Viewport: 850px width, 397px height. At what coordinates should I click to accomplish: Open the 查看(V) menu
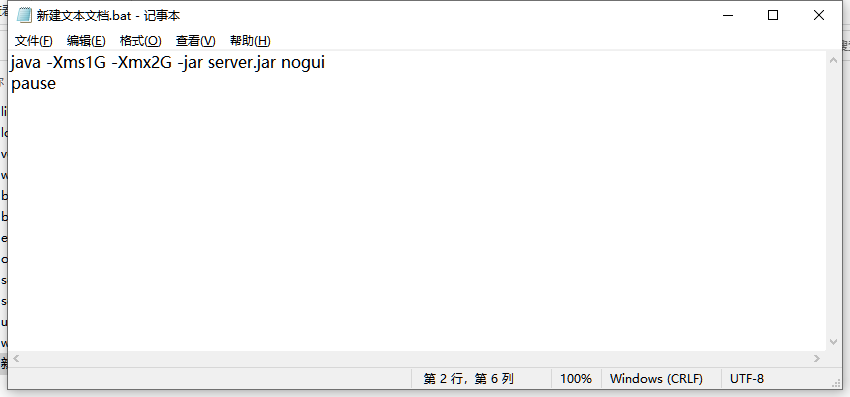click(x=196, y=41)
